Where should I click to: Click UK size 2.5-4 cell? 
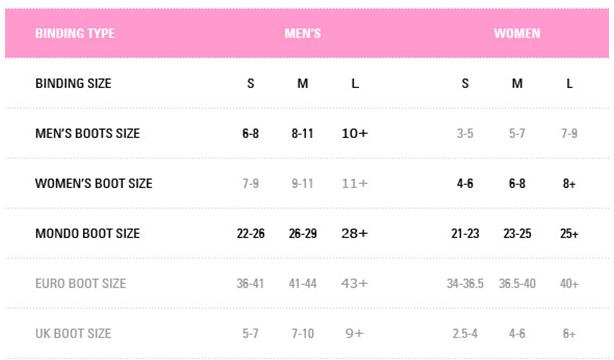point(465,333)
